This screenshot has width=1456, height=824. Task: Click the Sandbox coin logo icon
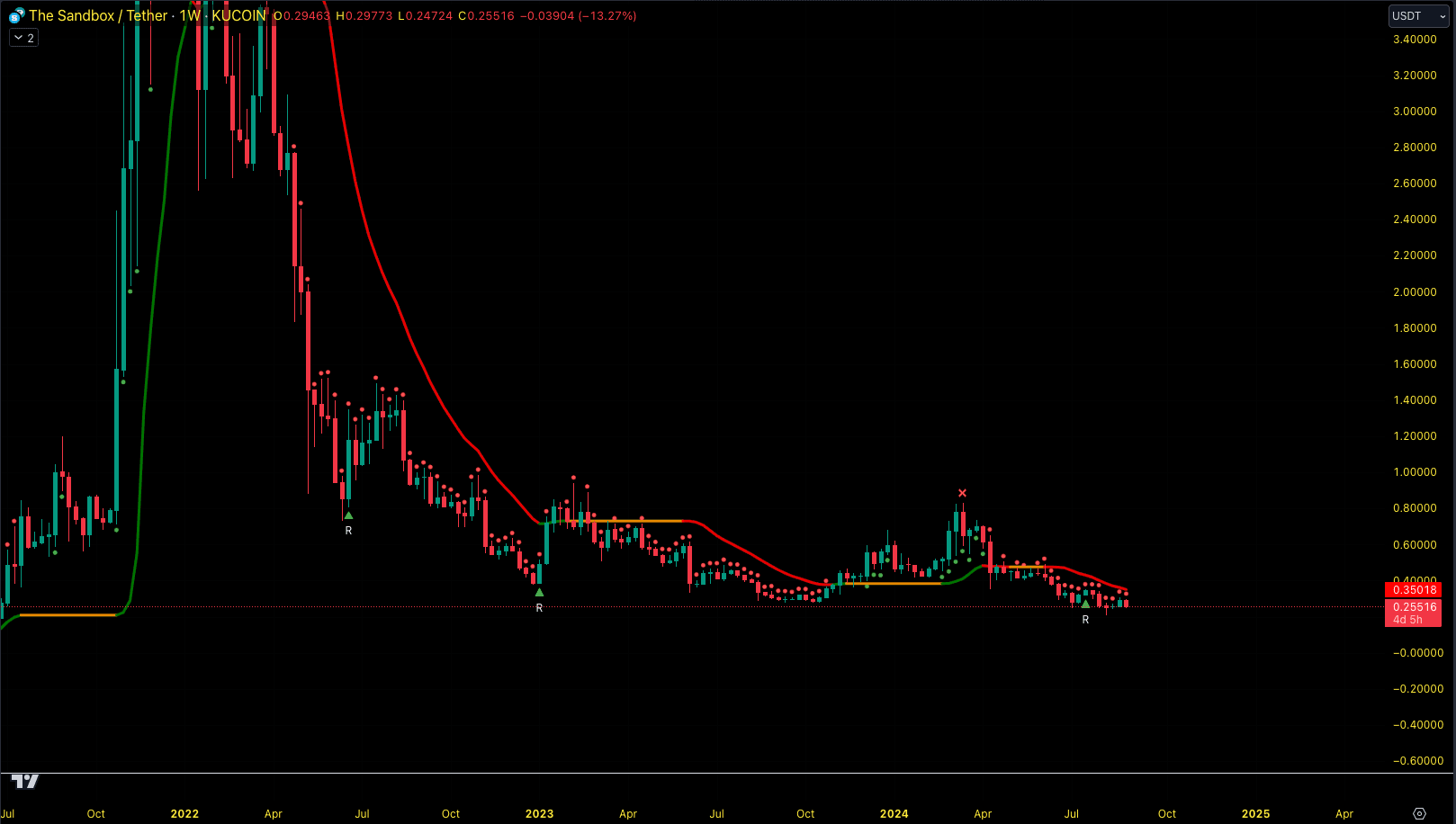tap(16, 15)
